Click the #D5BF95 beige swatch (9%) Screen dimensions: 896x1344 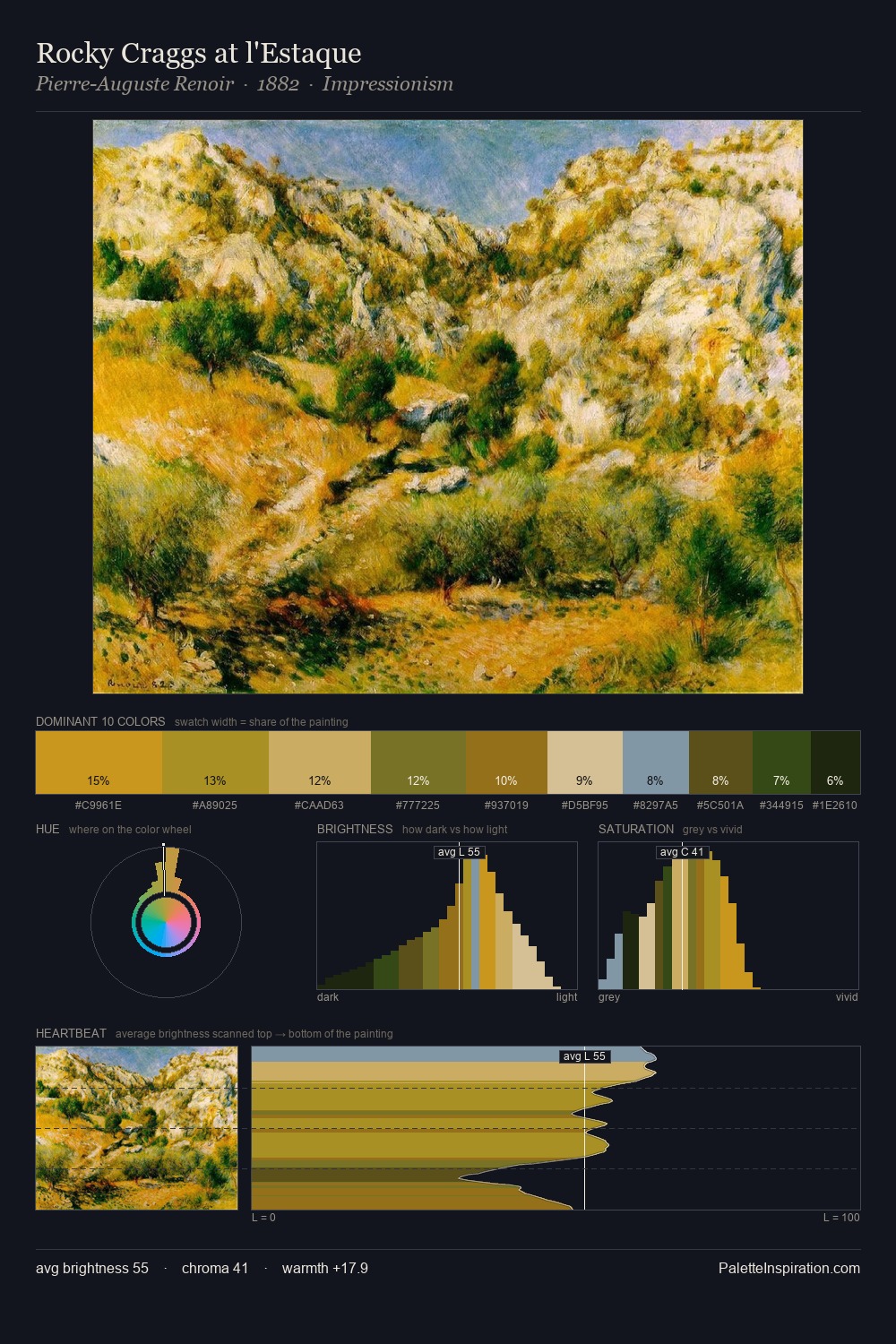pos(584,762)
